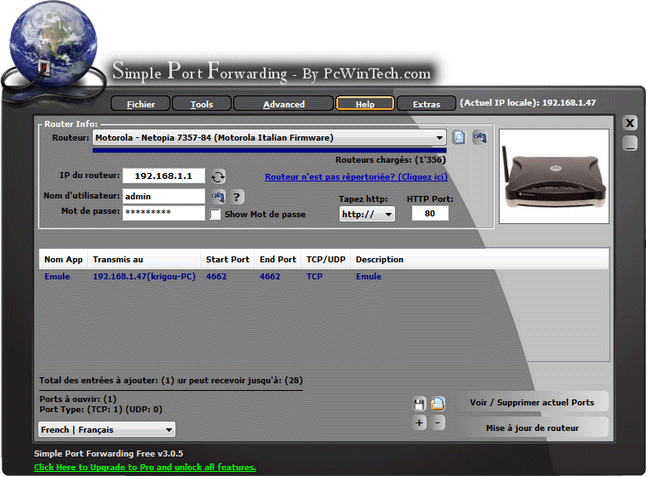This screenshot has height=477, width=647.
Task: Click the Start Port 4662 cell
Action: 216,276
